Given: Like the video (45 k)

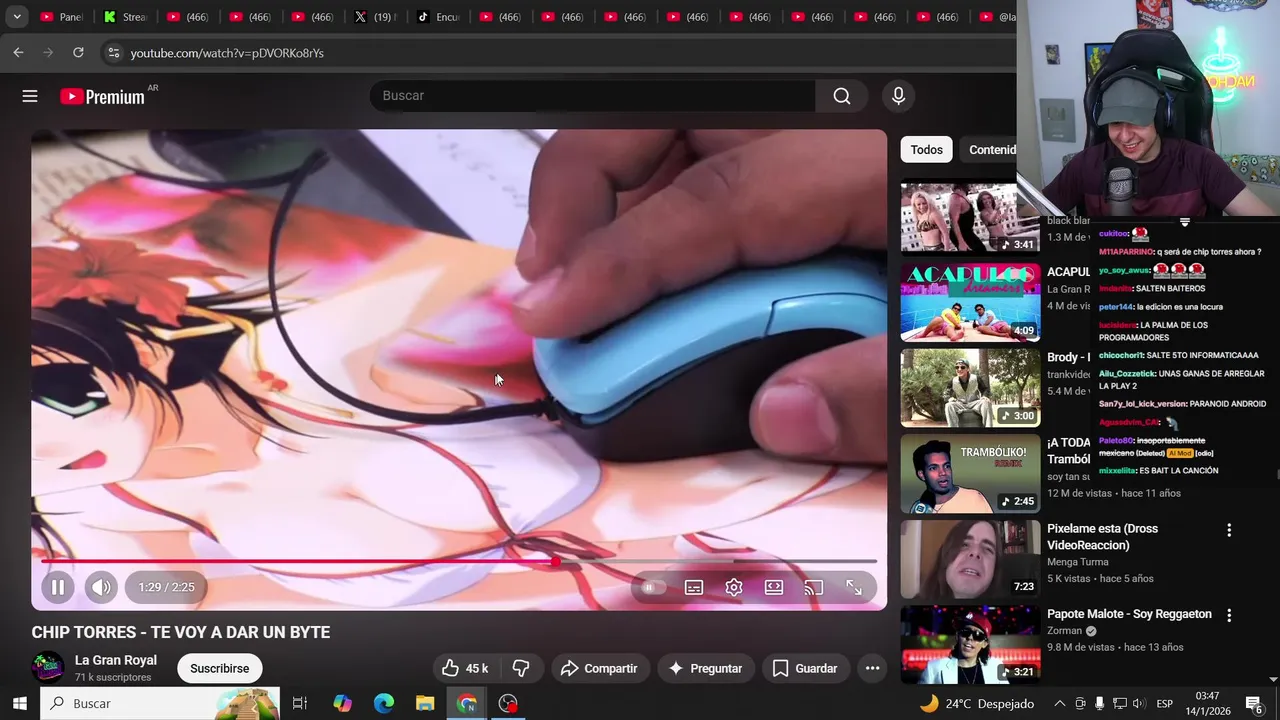Looking at the screenshot, I should (x=465, y=668).
